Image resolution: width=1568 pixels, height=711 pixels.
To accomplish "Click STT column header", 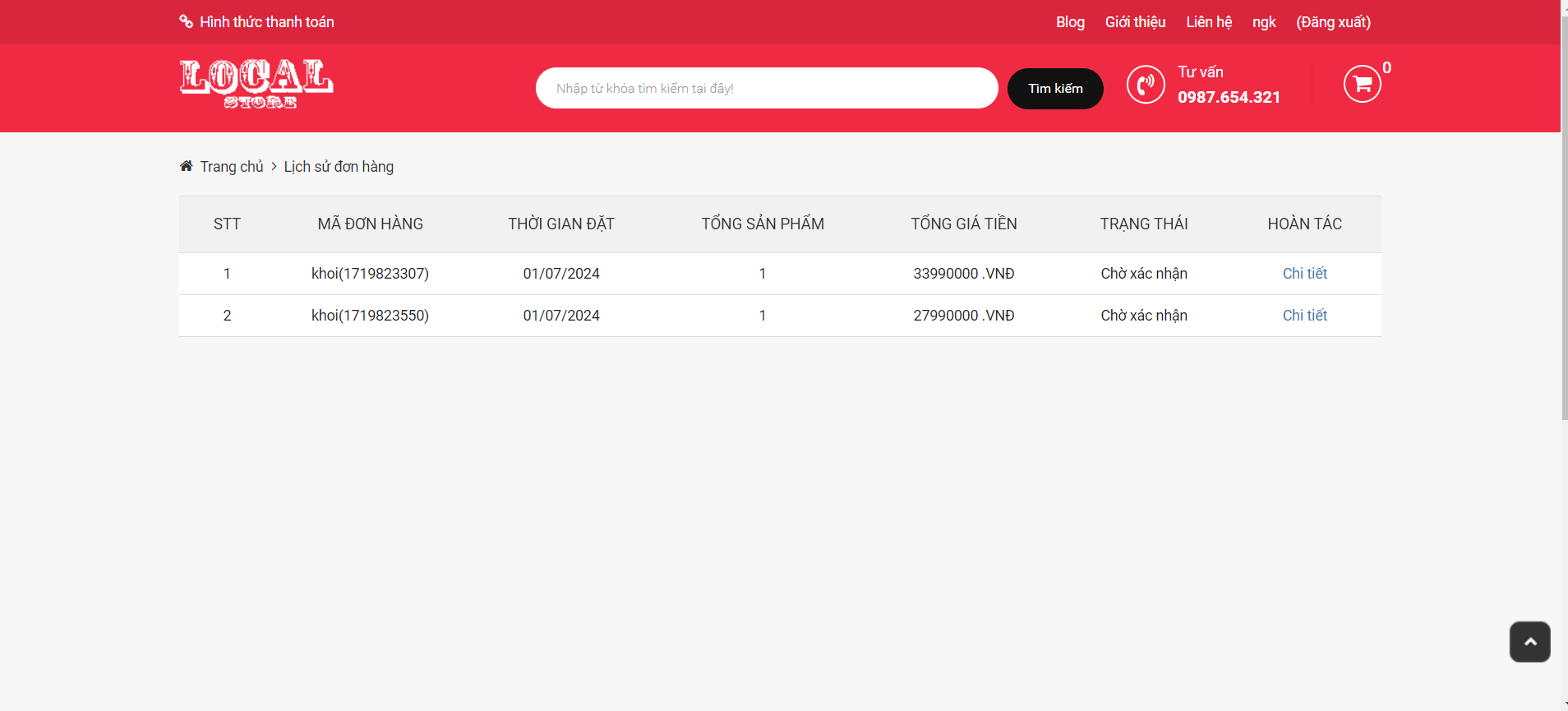I will (227, 224).
